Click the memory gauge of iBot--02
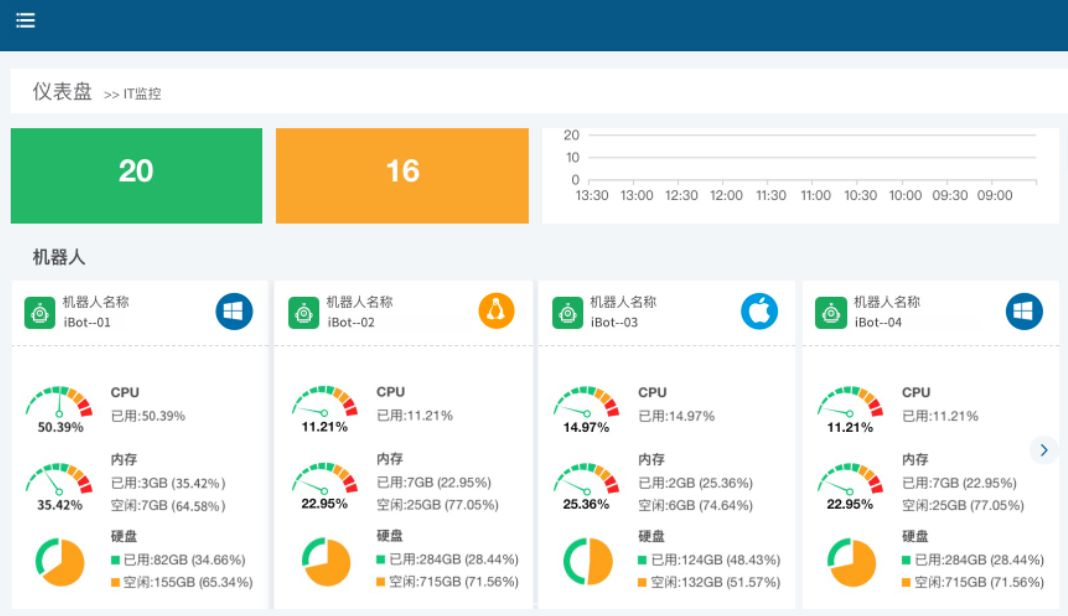The height and width of the screenshot is (616, 1068). pos(325,487)
